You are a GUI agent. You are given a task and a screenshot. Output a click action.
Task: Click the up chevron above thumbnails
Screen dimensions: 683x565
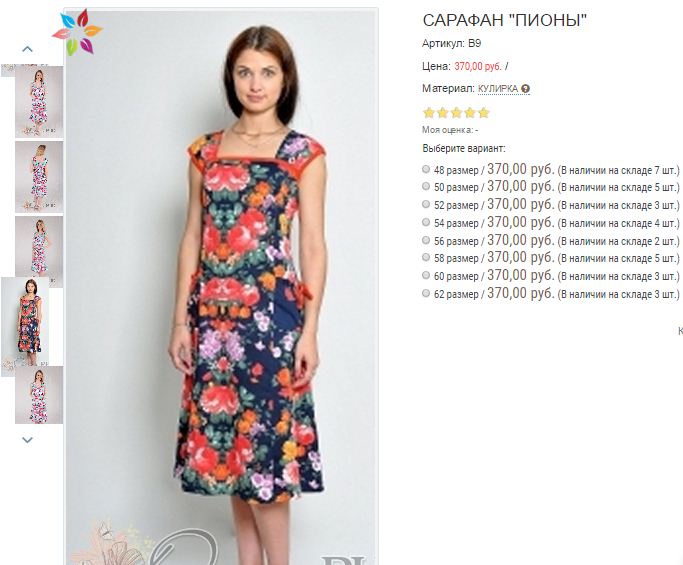tap(27, 49)
